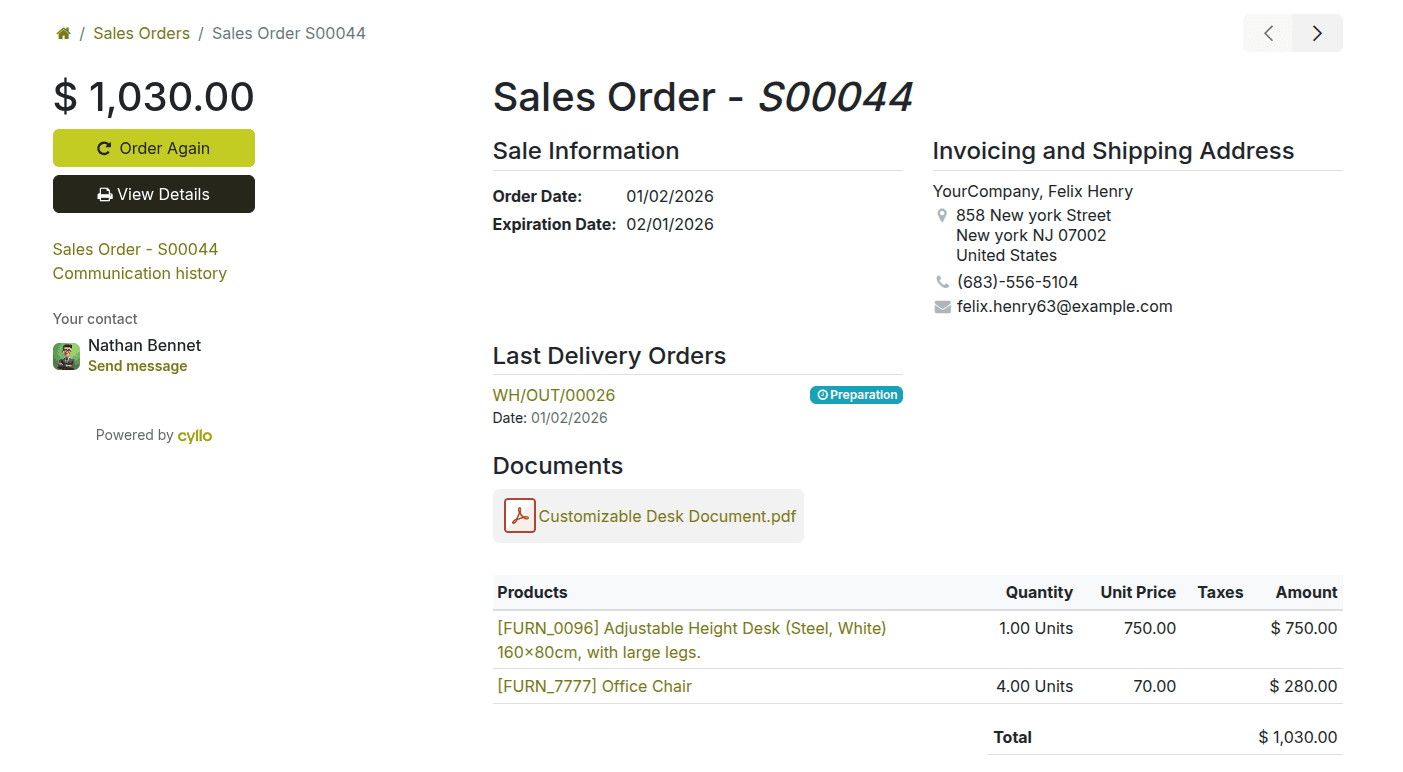Click the home icon in breadcrumb
Viewport: 1403px width, 772px height.
pos(63,34)
